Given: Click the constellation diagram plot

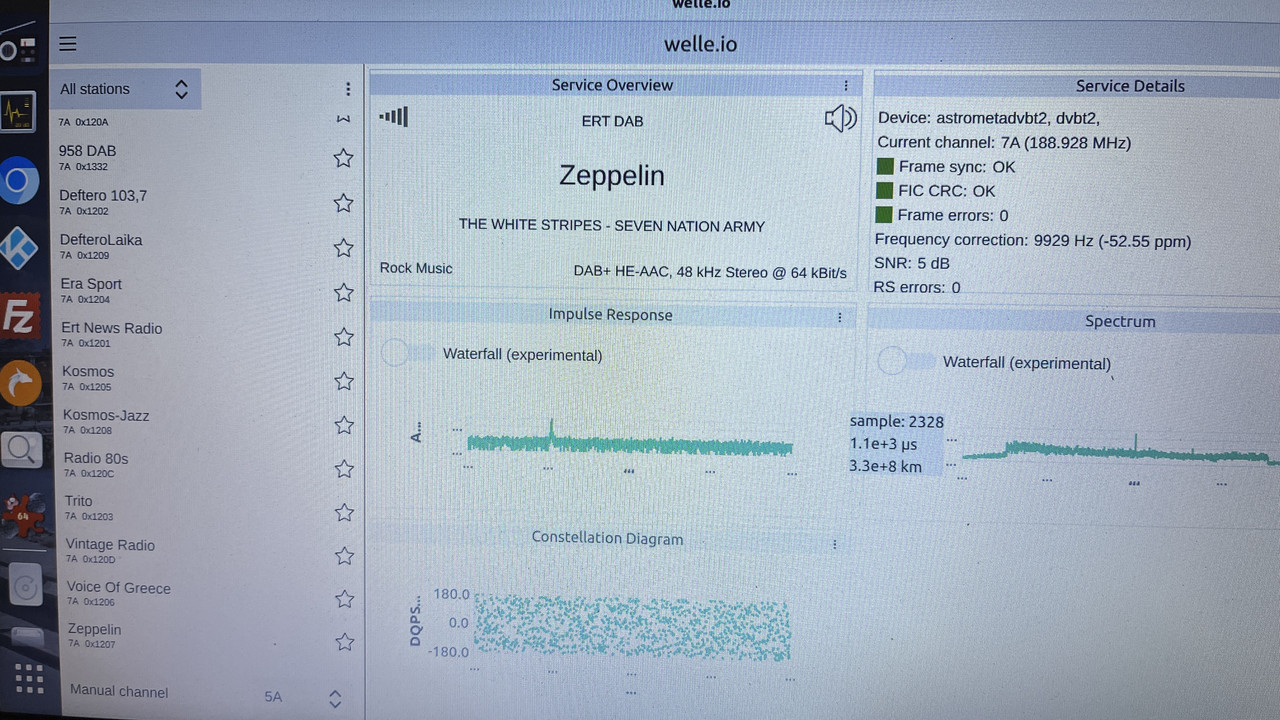Looking at the screenshot, I should point(632,629).
